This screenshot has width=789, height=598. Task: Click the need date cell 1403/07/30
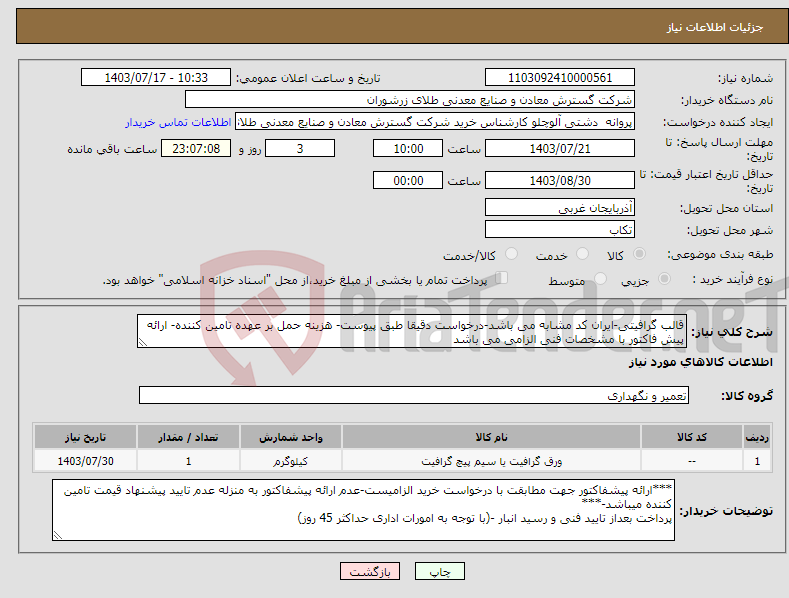pos(85,461)
